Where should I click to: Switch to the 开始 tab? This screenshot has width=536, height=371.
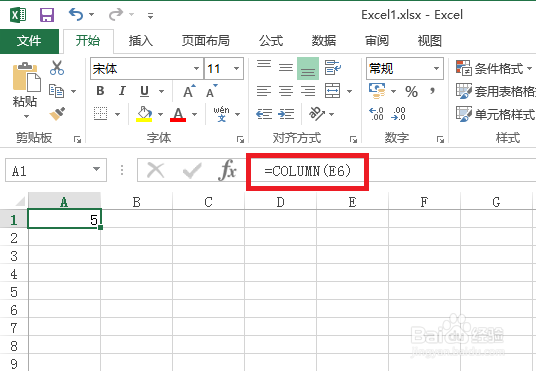[x=88, y=41]
